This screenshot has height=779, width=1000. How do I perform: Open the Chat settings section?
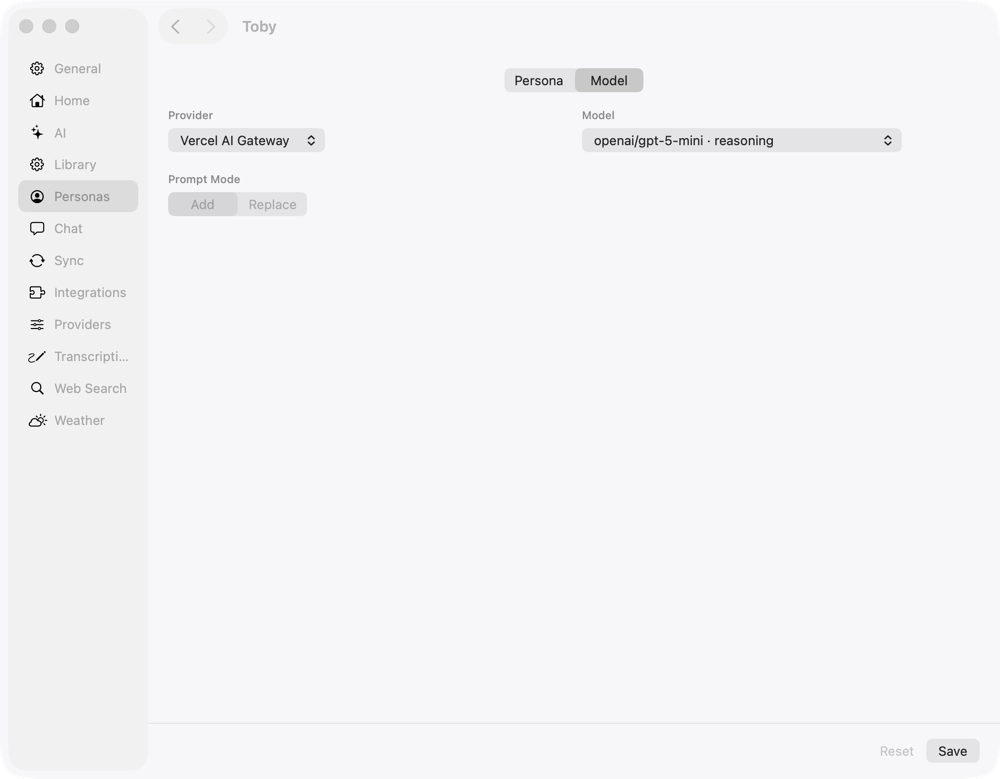tap(78, 228)
